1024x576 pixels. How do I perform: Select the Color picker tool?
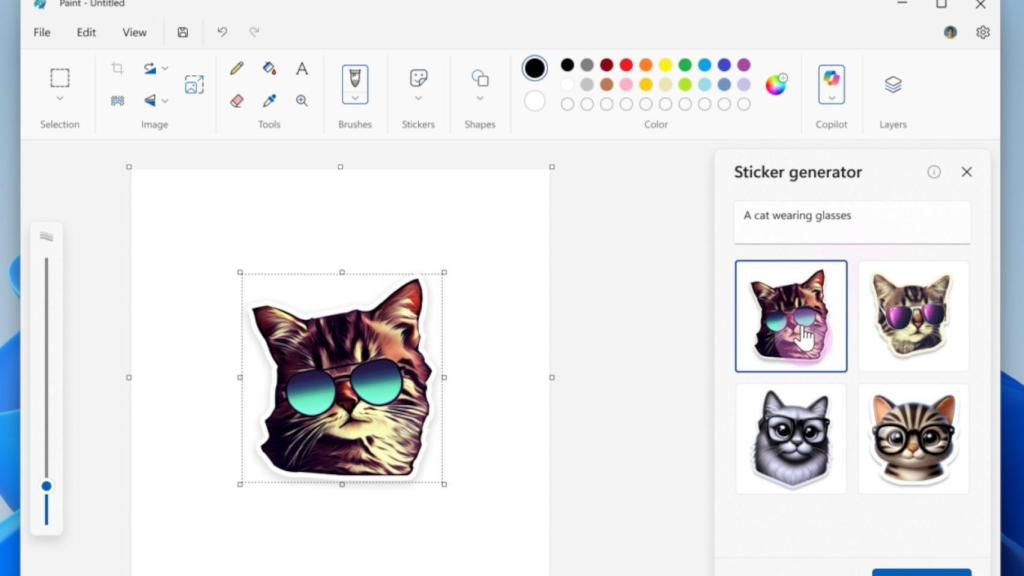268,100
